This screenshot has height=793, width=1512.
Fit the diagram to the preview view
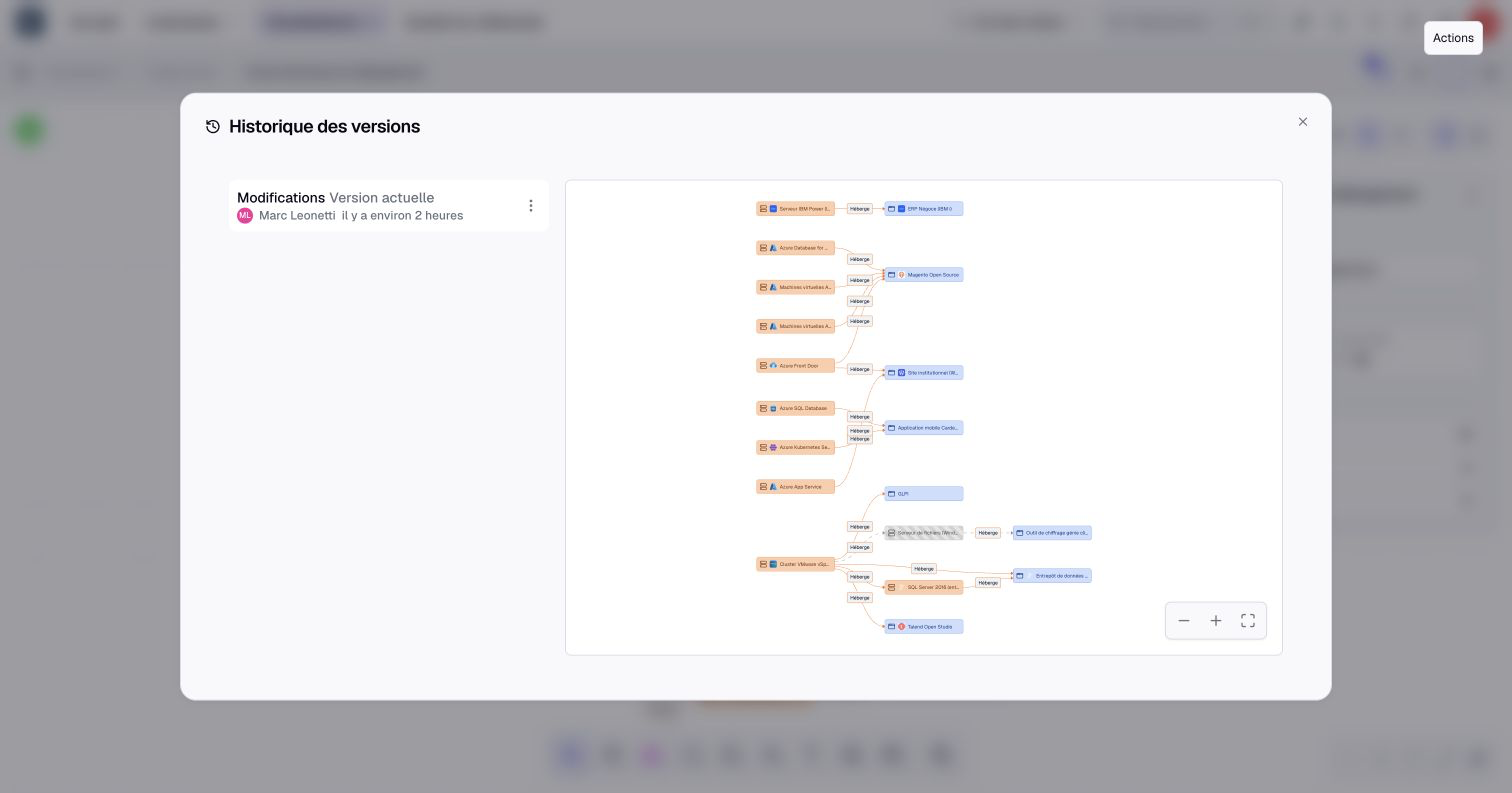coord(1248,621)
